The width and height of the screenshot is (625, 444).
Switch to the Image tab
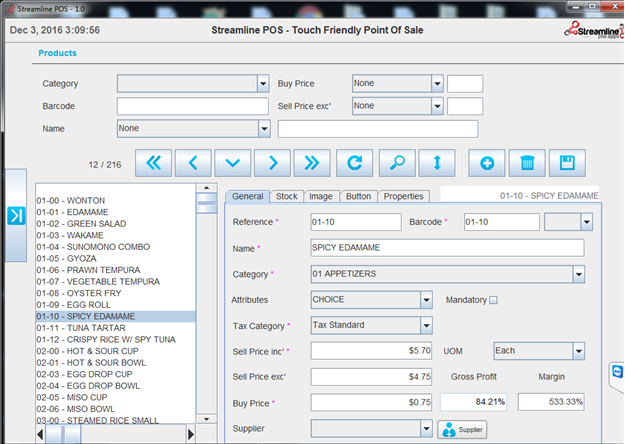click(x=321, y=196)
